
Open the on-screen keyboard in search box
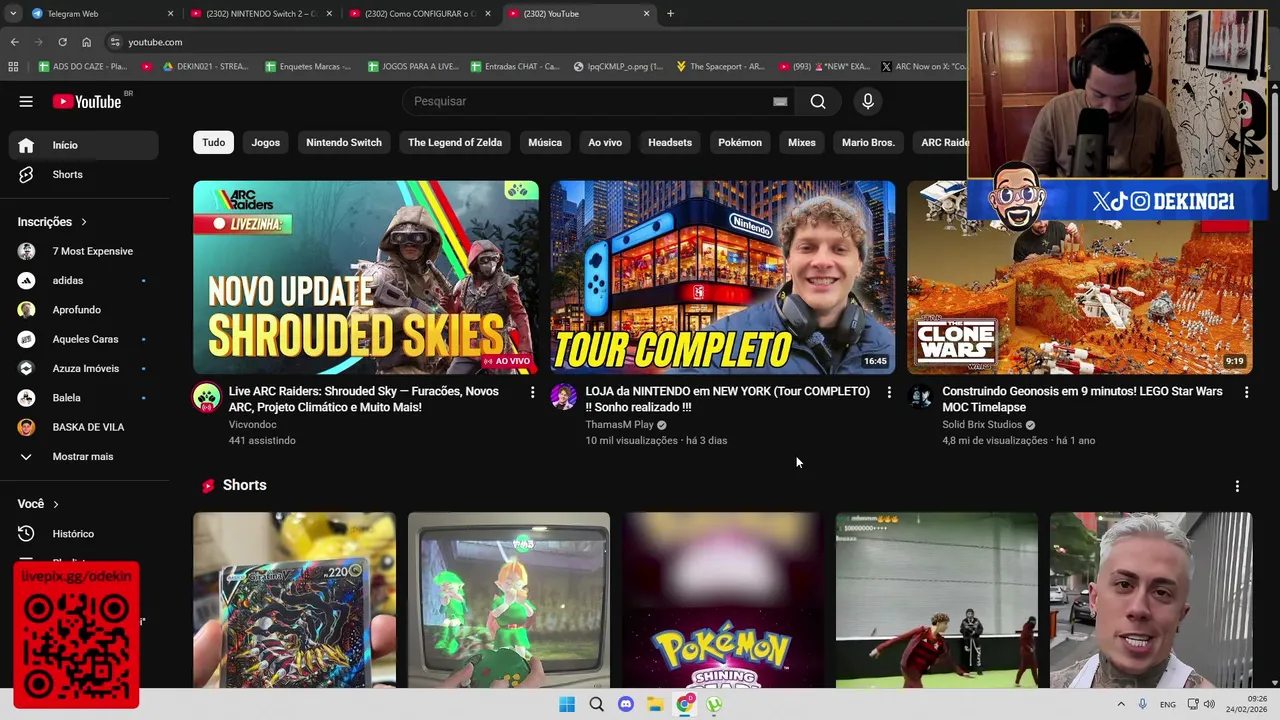point(780,101)
